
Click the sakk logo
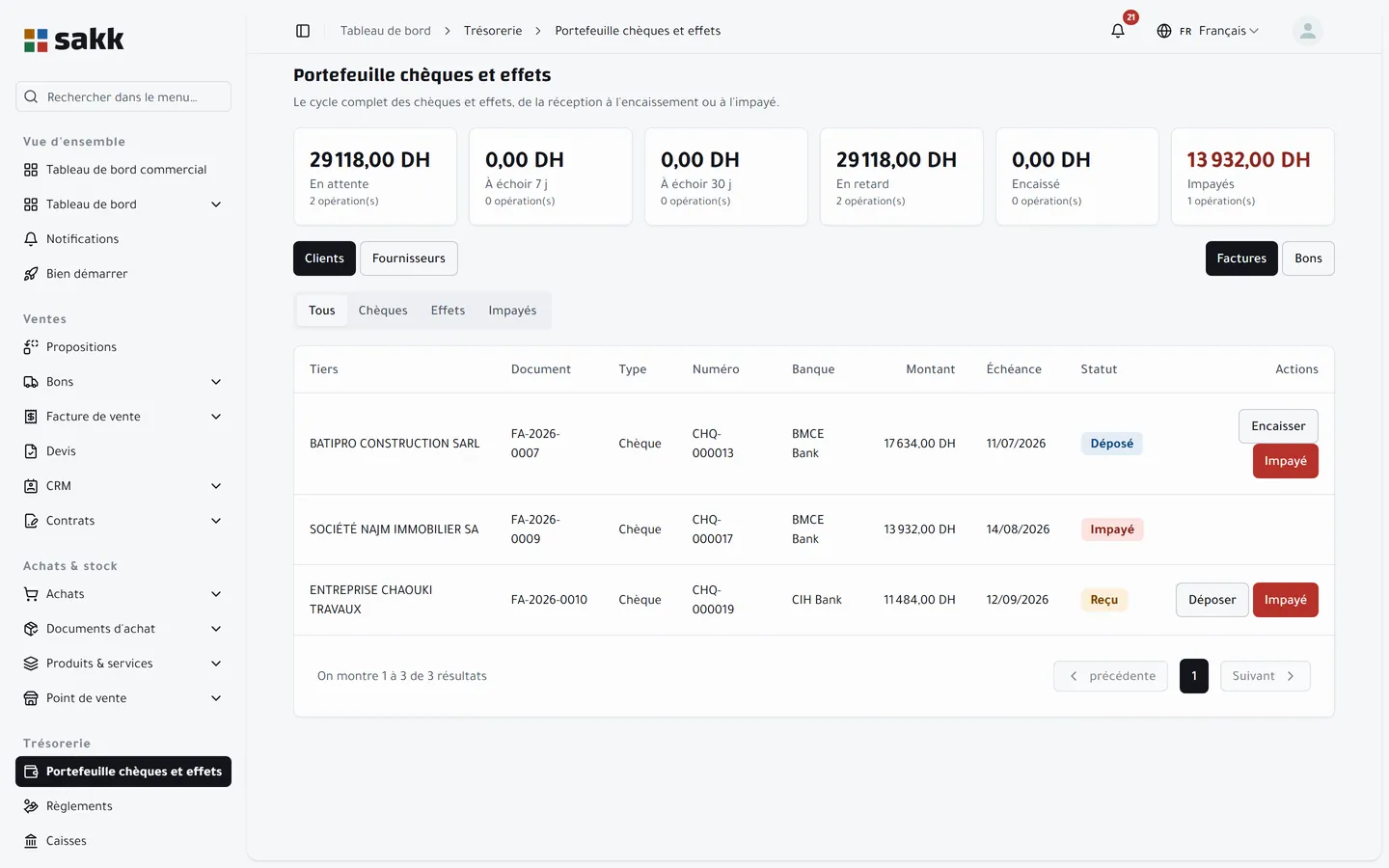click(74, 40)
